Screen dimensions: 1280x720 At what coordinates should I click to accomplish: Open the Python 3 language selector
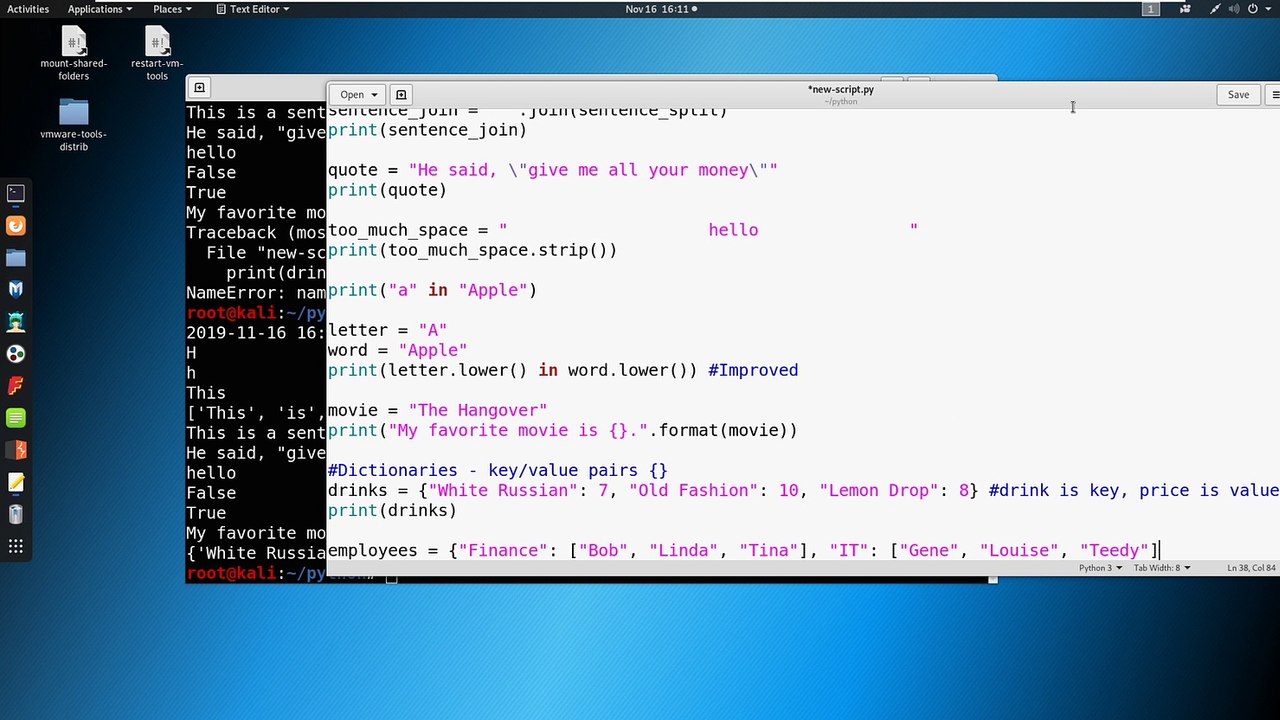(x=1100, y=568)
